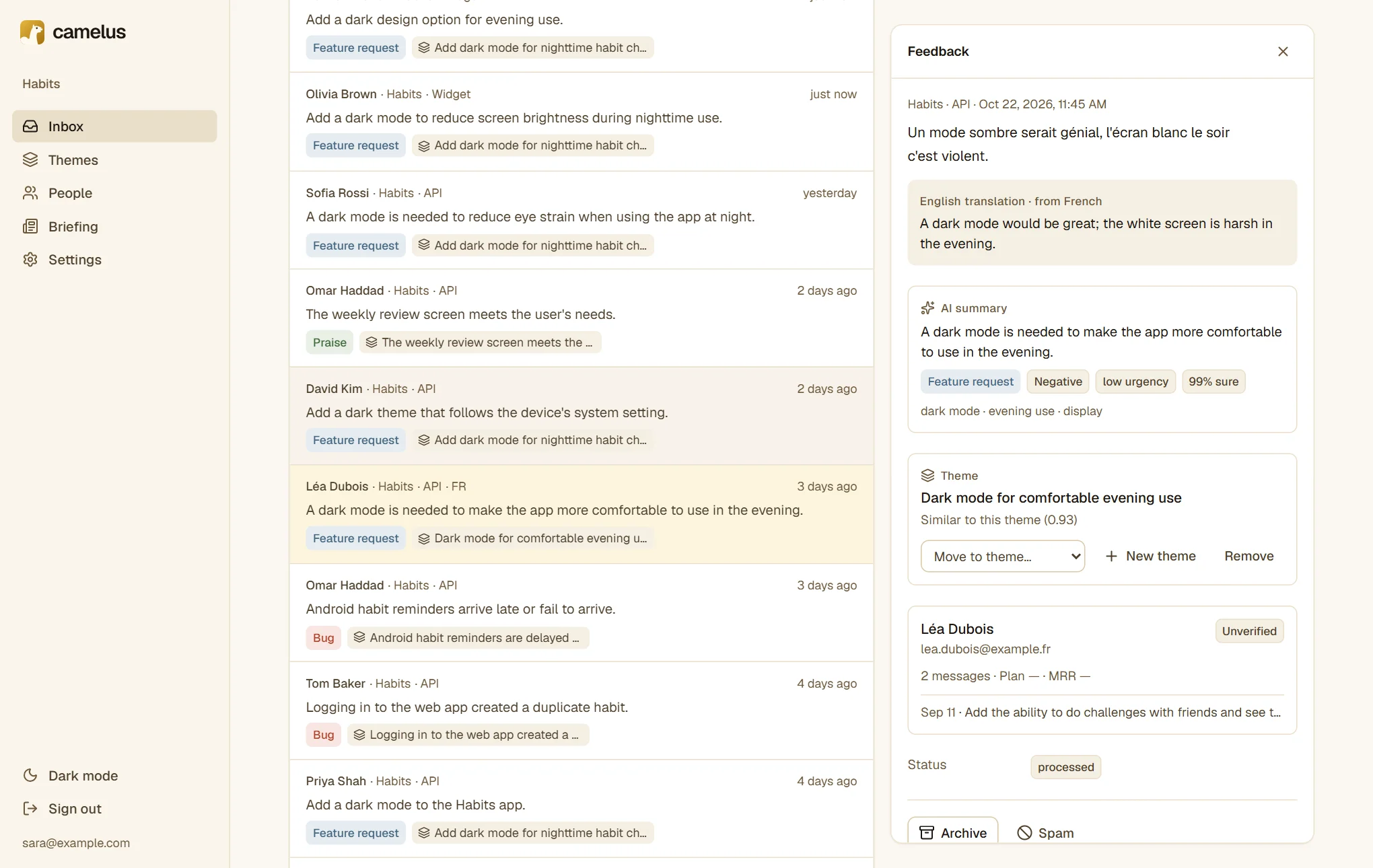Select the Negative sentiment tag
Image resolution: width=1373 pixels, height=868 pixels.
[x=1058, y=382]
